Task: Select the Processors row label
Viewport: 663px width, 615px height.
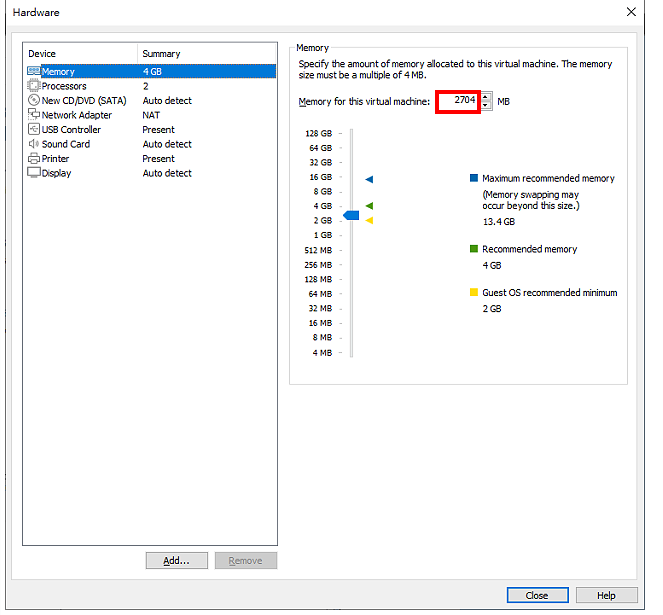Action: pyautogui.click(x=64, y=86)
